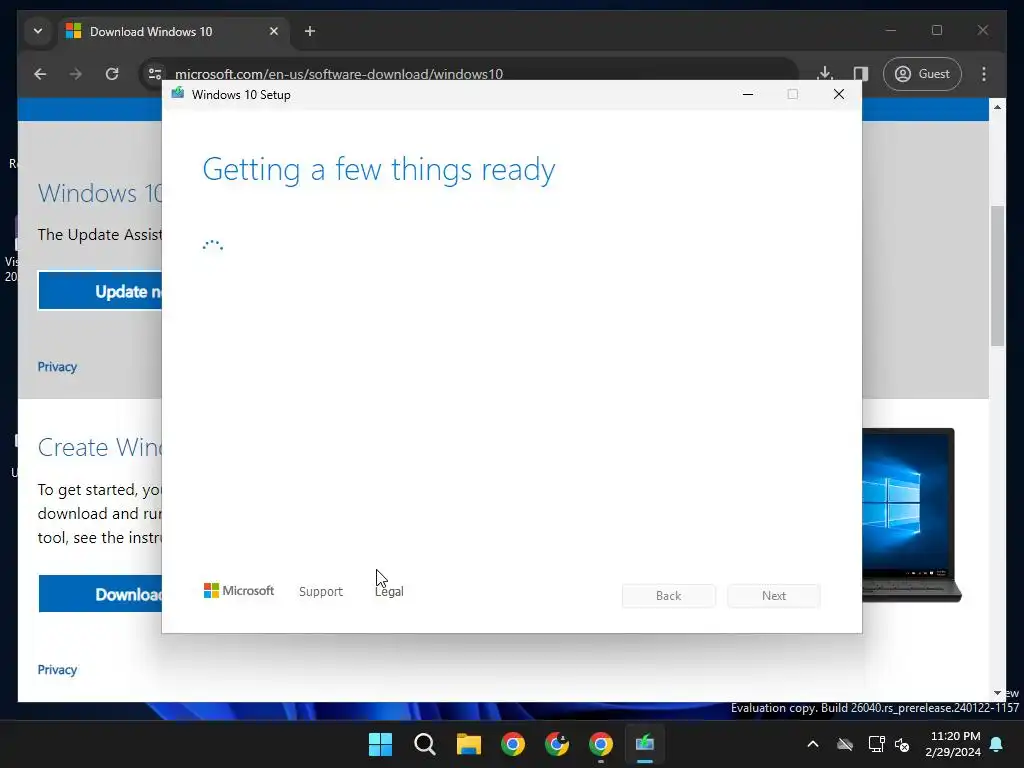
Task: Minimize the Windows 10 Setup window
Action: click(x=748, y=95)
